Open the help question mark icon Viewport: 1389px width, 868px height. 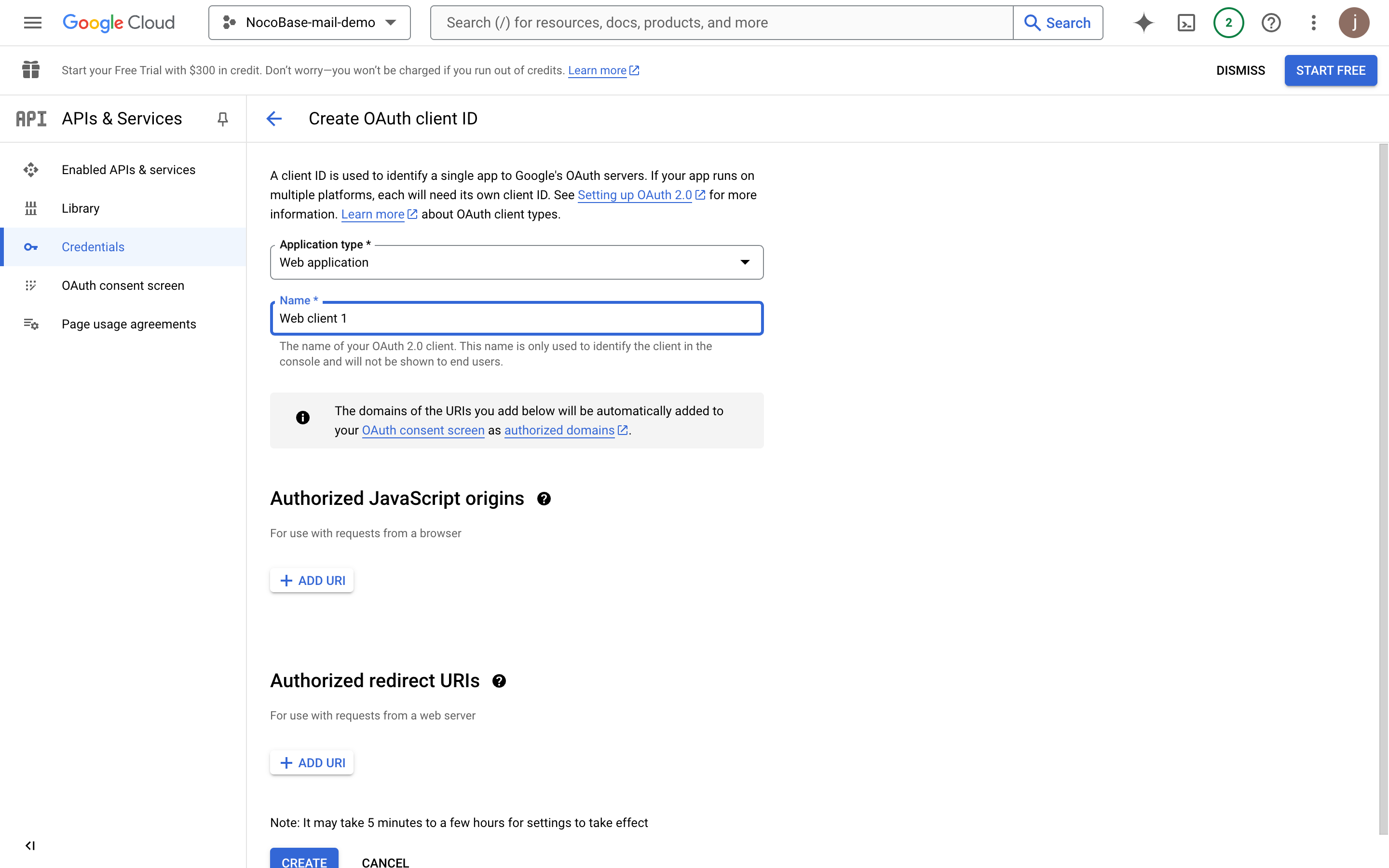tap(1271, 22)
